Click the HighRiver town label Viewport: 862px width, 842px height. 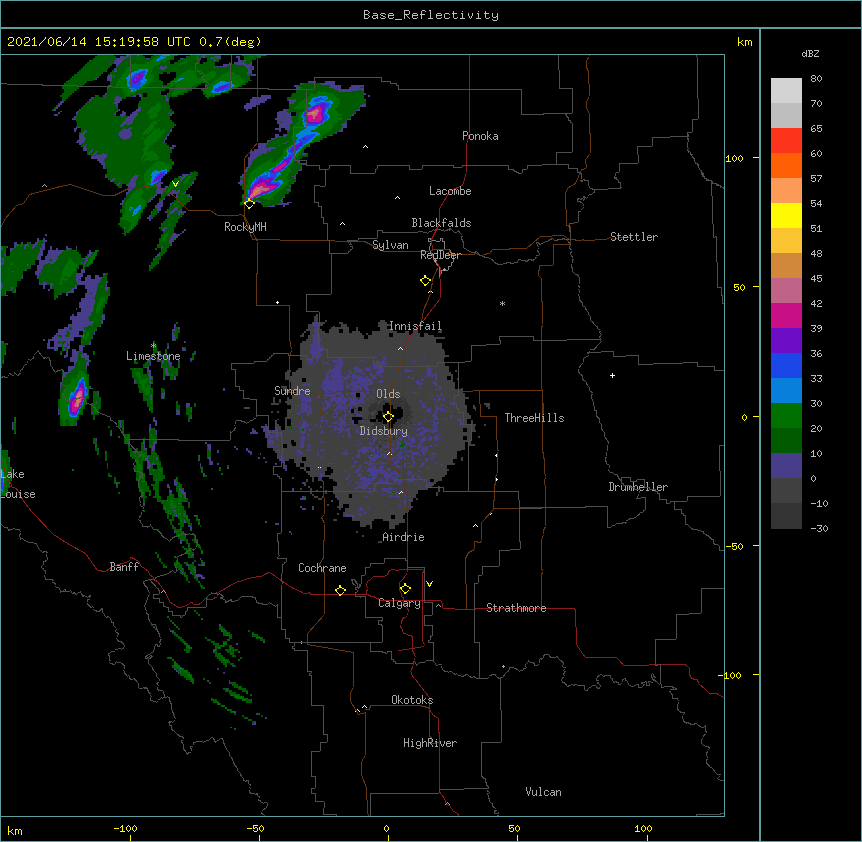coord(430,743)
